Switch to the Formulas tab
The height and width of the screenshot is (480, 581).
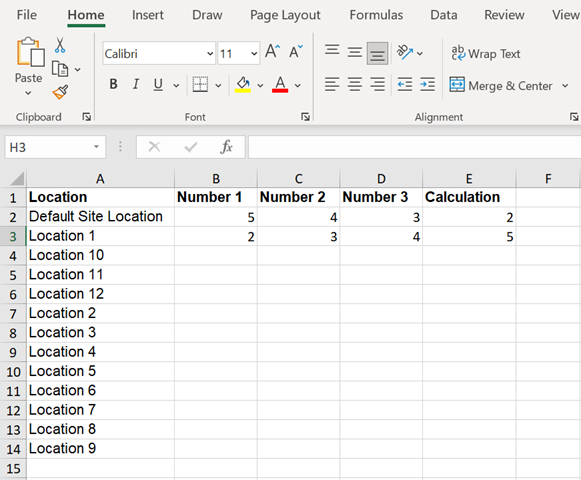[376, 15]
